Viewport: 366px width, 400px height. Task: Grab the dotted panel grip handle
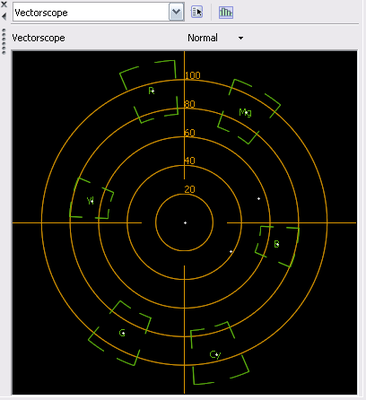(x=4, y=41)
